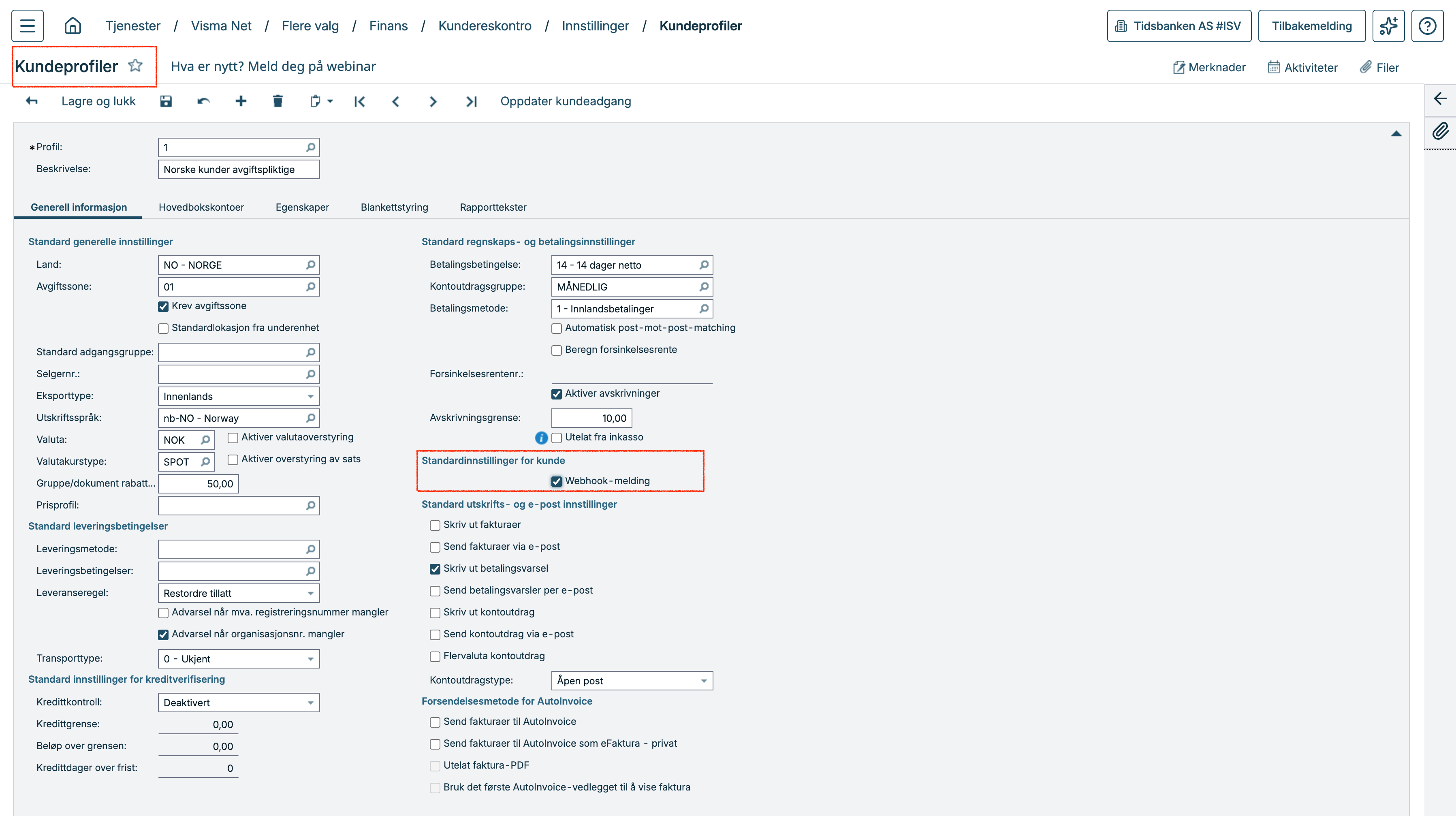Click the paperclip attachment side icon

click(1440, 131)
